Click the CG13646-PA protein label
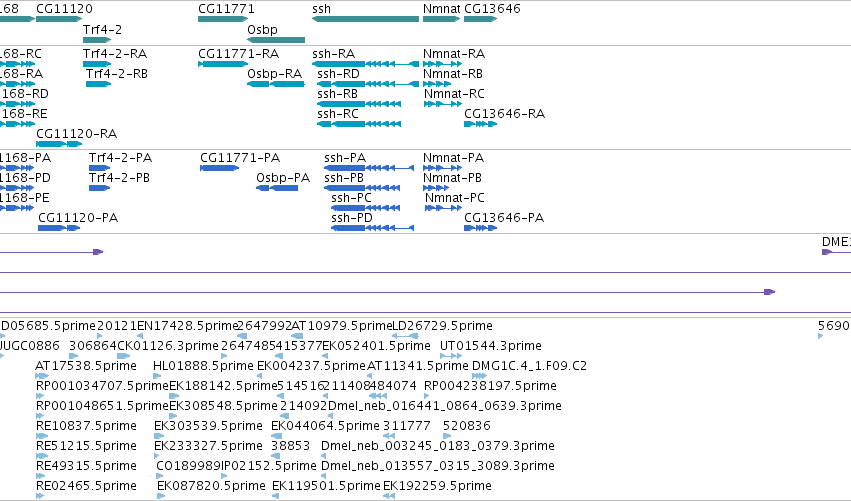The width and height of the screenshot is (851, 501). [x=504, y=218]
